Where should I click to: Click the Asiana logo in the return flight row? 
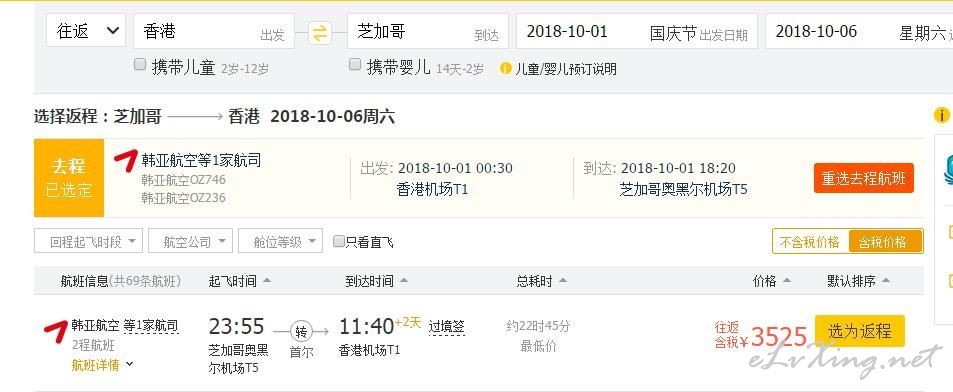(55, 332)
